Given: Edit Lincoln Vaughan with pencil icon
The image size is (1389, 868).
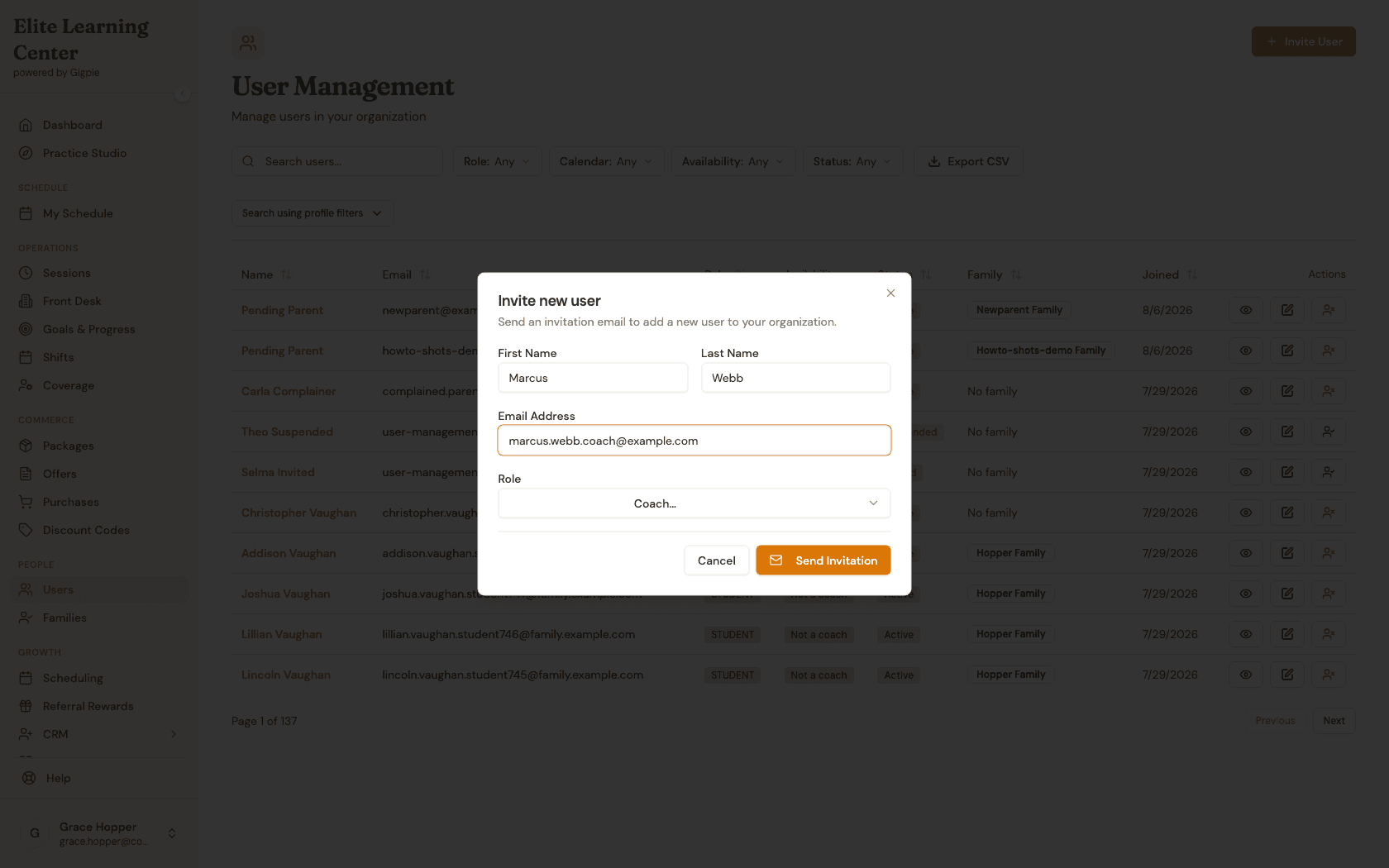Looking at the screenshot, I should pos(1287,675).
